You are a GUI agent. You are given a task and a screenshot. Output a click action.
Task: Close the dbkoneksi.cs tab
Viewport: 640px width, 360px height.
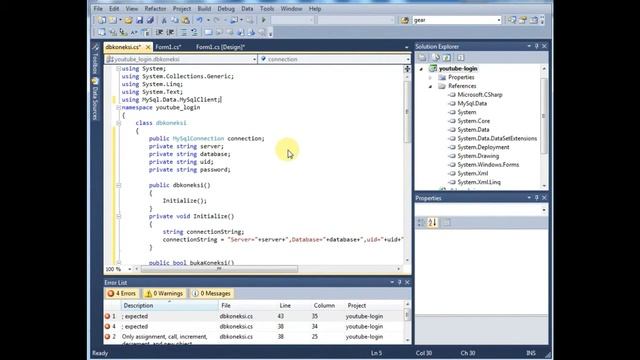point(148,47)
